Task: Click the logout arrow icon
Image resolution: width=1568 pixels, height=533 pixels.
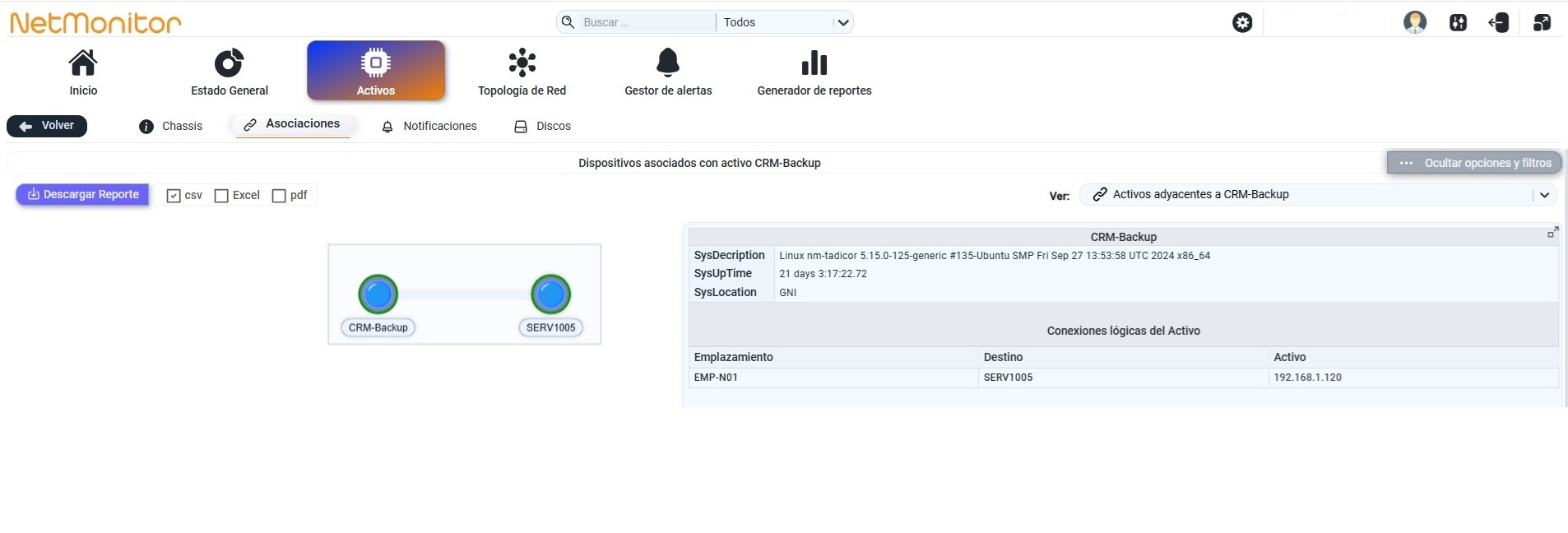Action: click(x=1498, y=22)
